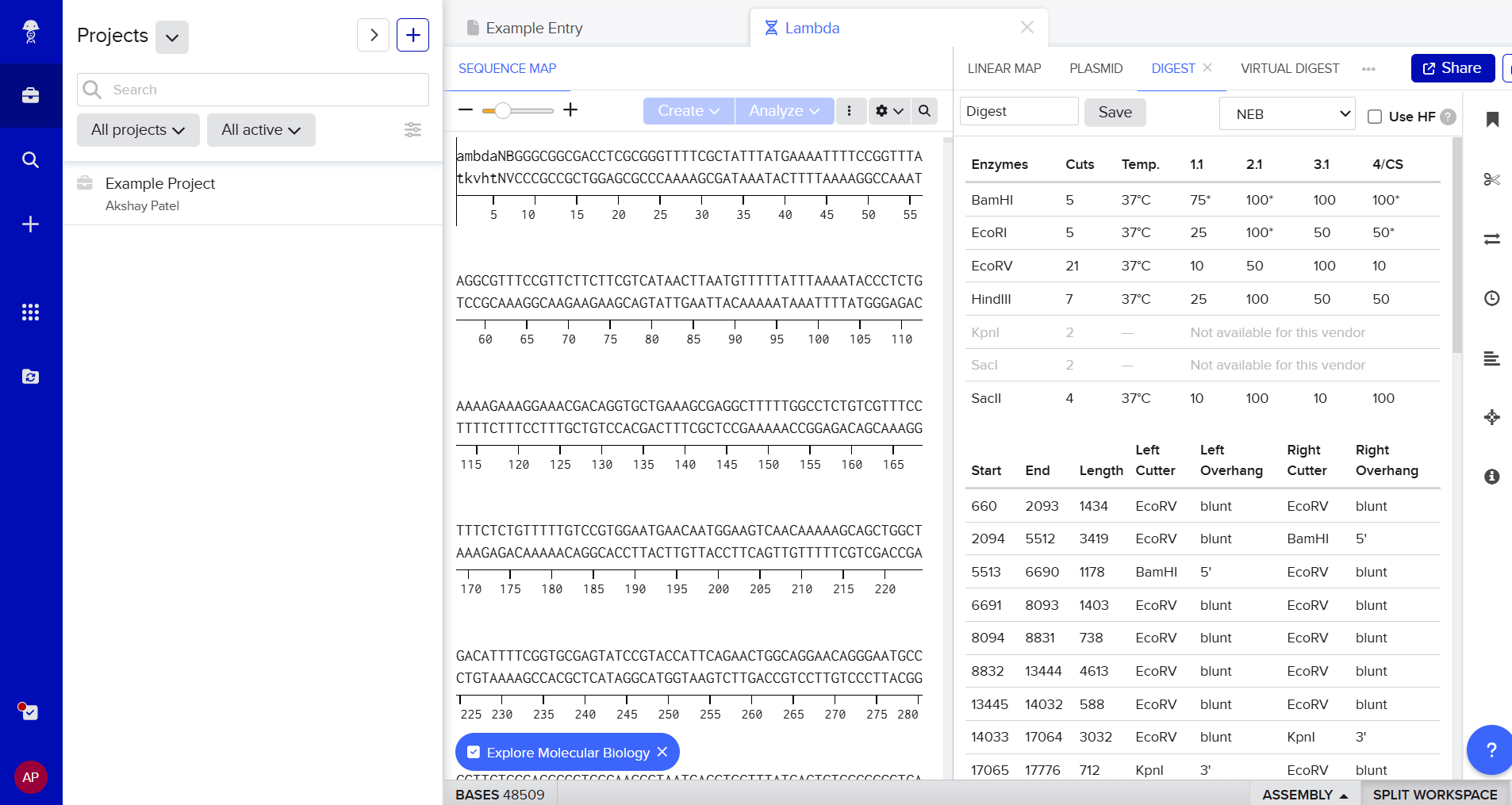
Task: Open the applications grid icon in left navigation
Action: 30,312
